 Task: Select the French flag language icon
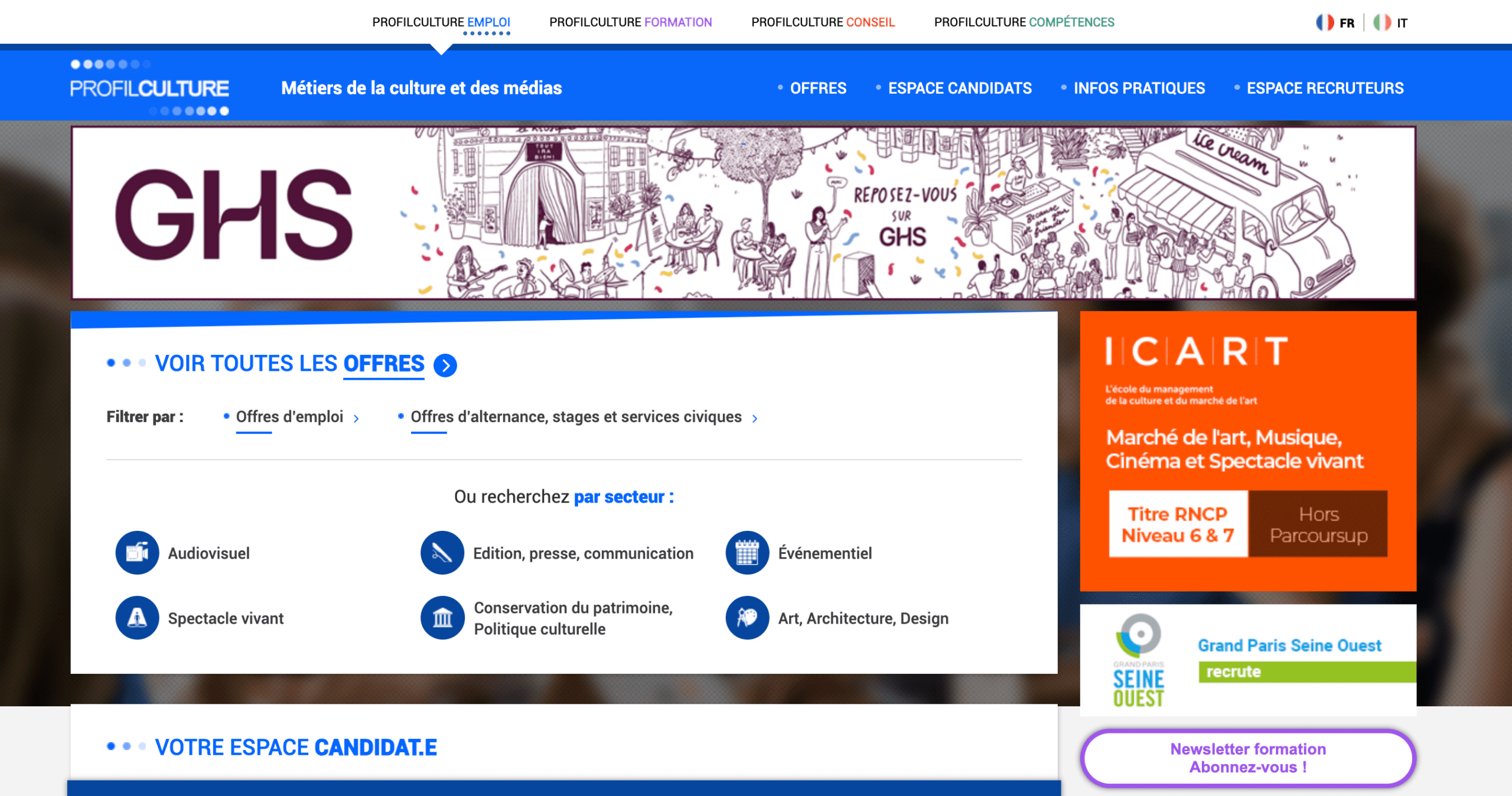(x=1325, y=22)
